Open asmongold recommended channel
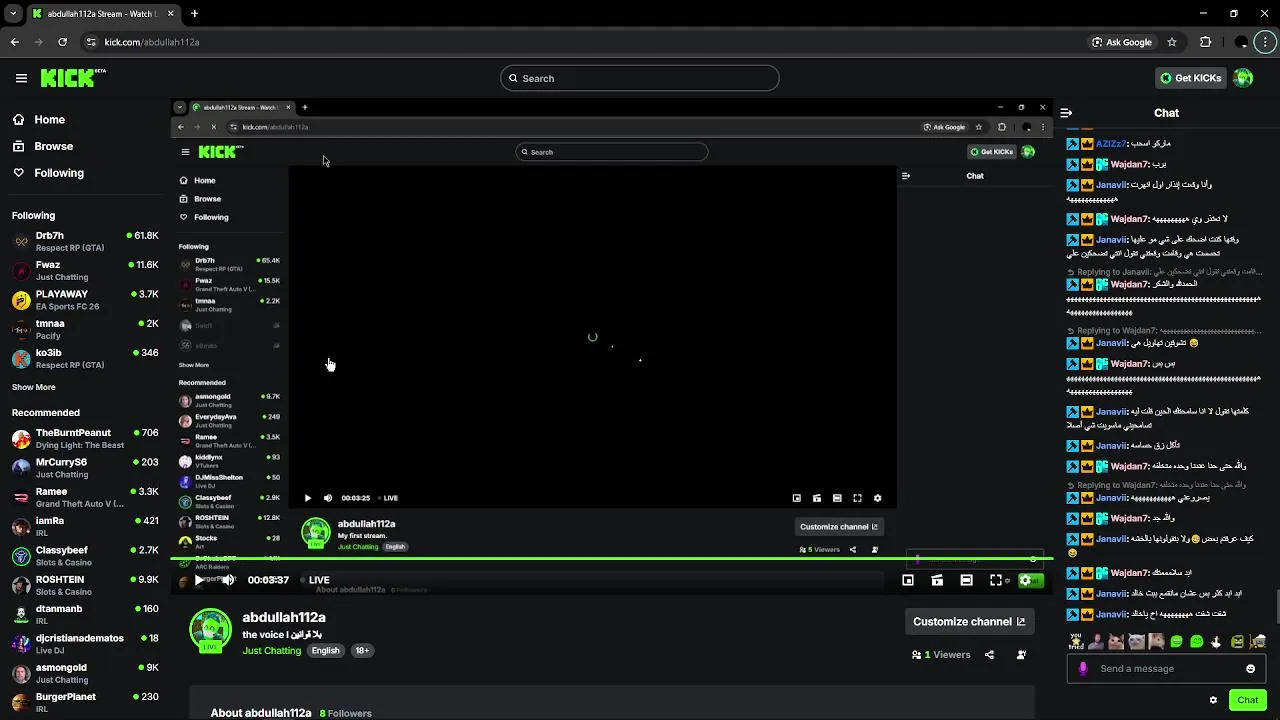This screenshot has width=1280, height=720. click(84, 673)
